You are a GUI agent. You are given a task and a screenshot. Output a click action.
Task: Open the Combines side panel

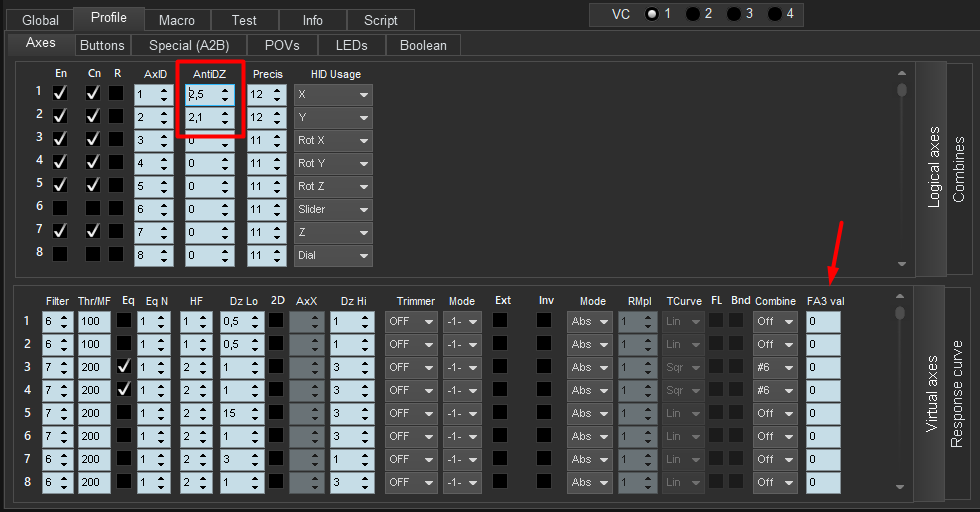click(x=958, y=170)
